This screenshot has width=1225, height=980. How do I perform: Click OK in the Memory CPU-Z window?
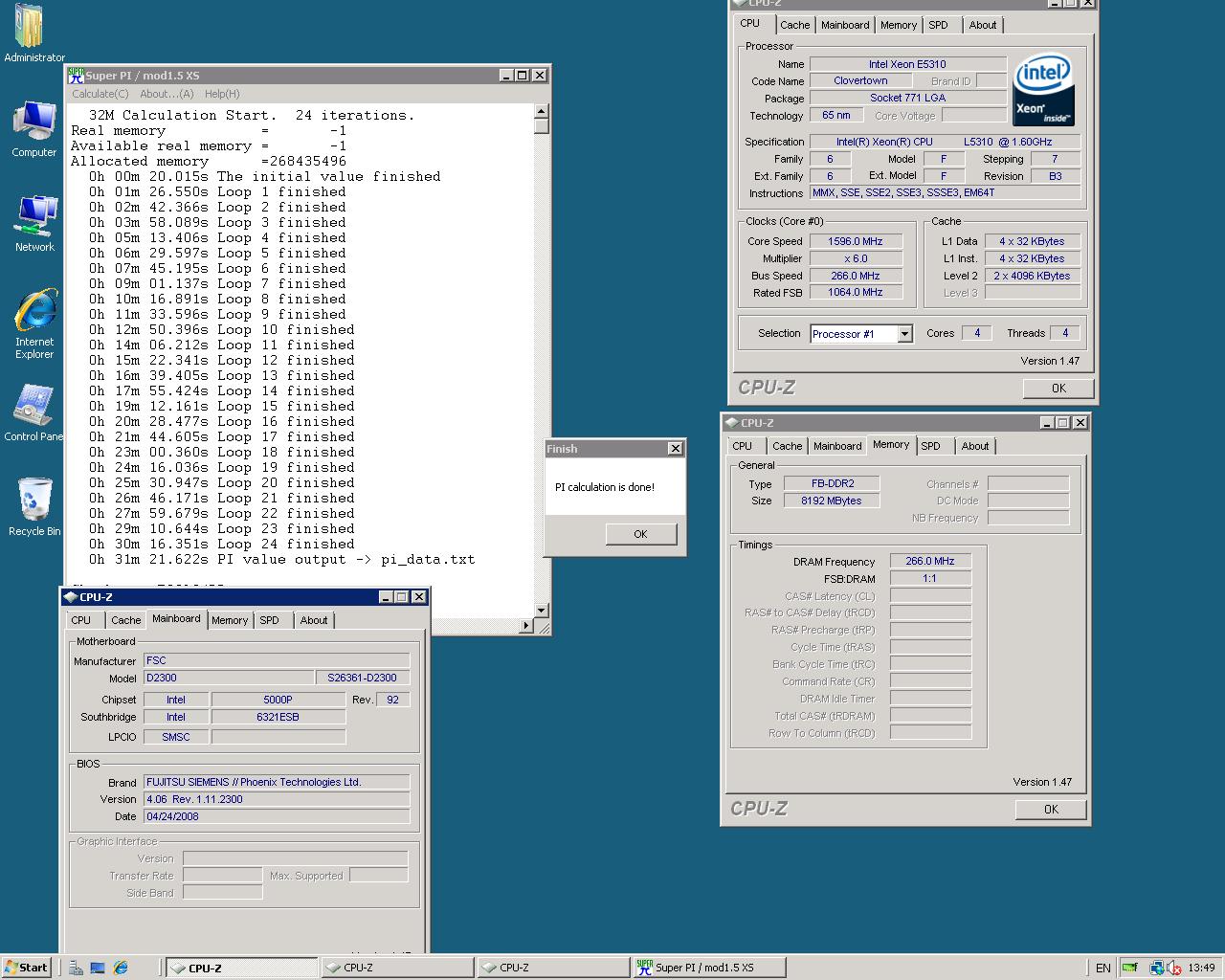click(x=1051, y=809)
